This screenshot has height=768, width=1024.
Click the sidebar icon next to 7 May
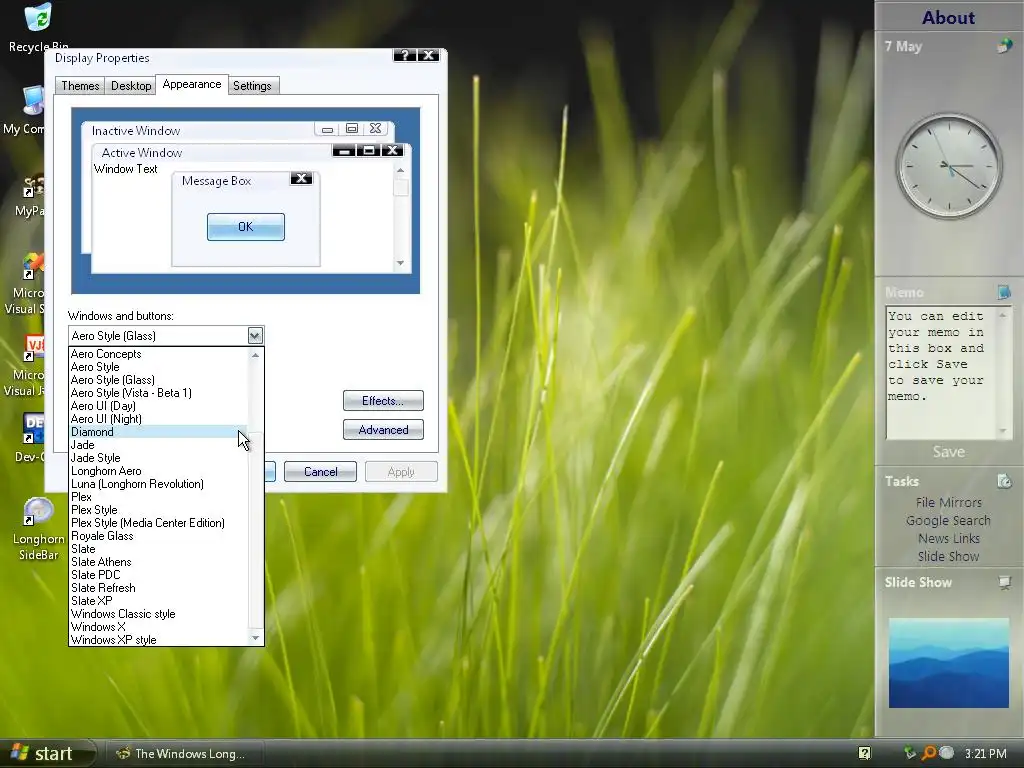click(1004, 46)
